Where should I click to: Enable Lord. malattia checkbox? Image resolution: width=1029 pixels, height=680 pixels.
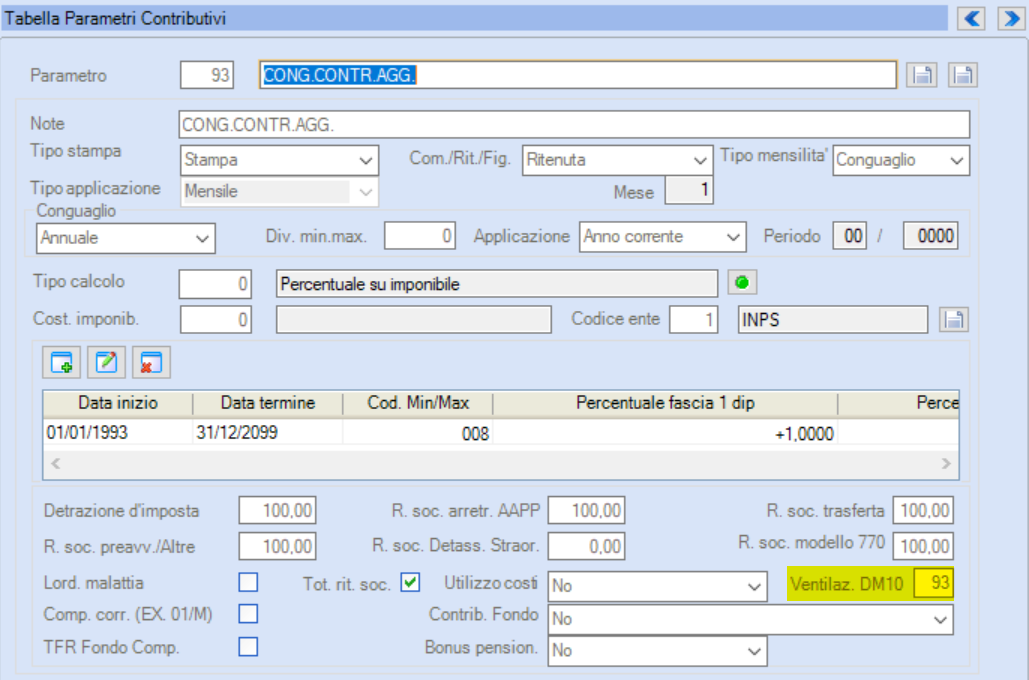click(x=248, y=582)
